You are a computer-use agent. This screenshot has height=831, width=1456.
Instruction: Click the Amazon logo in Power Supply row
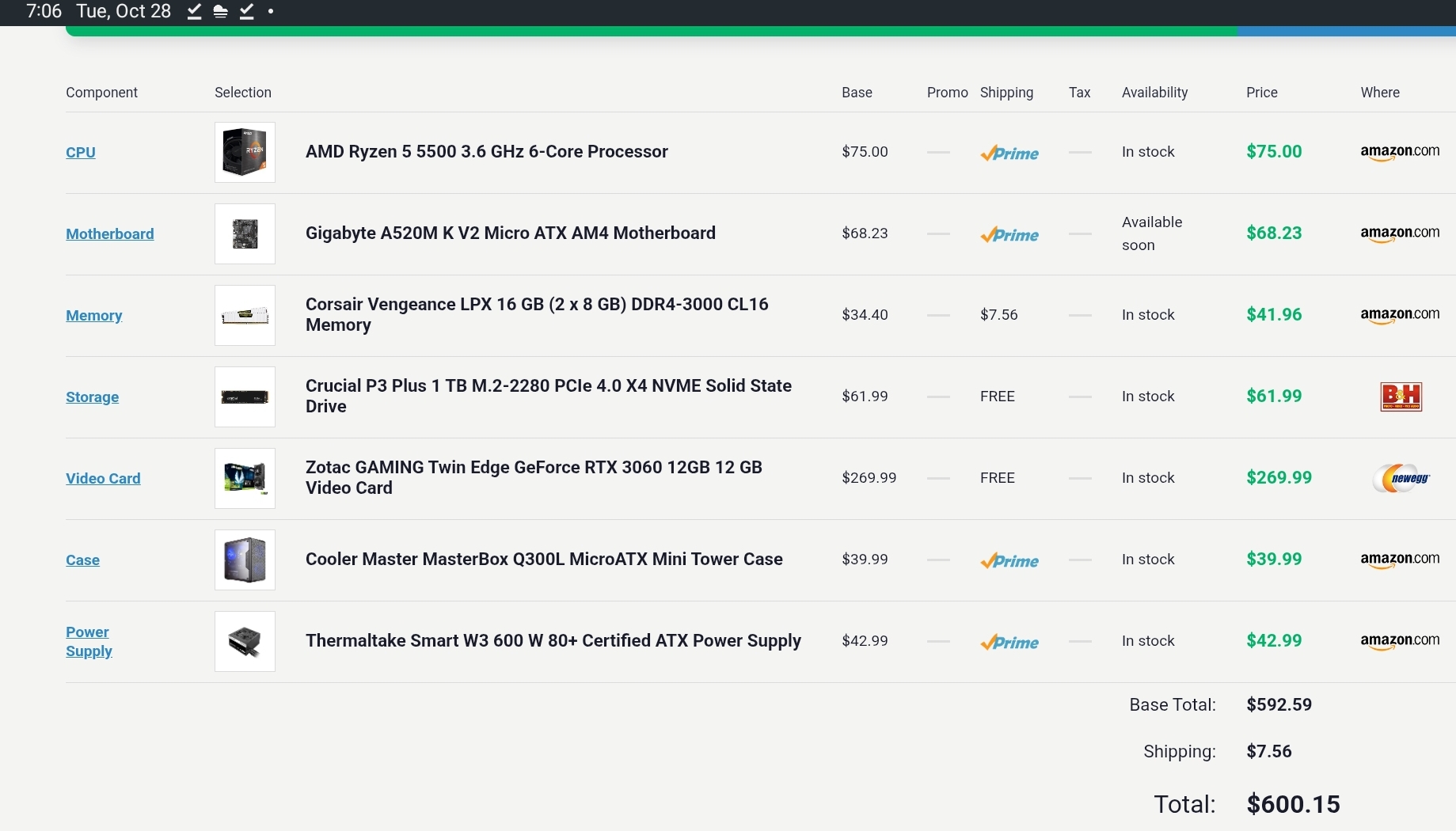coord(1400,641)
